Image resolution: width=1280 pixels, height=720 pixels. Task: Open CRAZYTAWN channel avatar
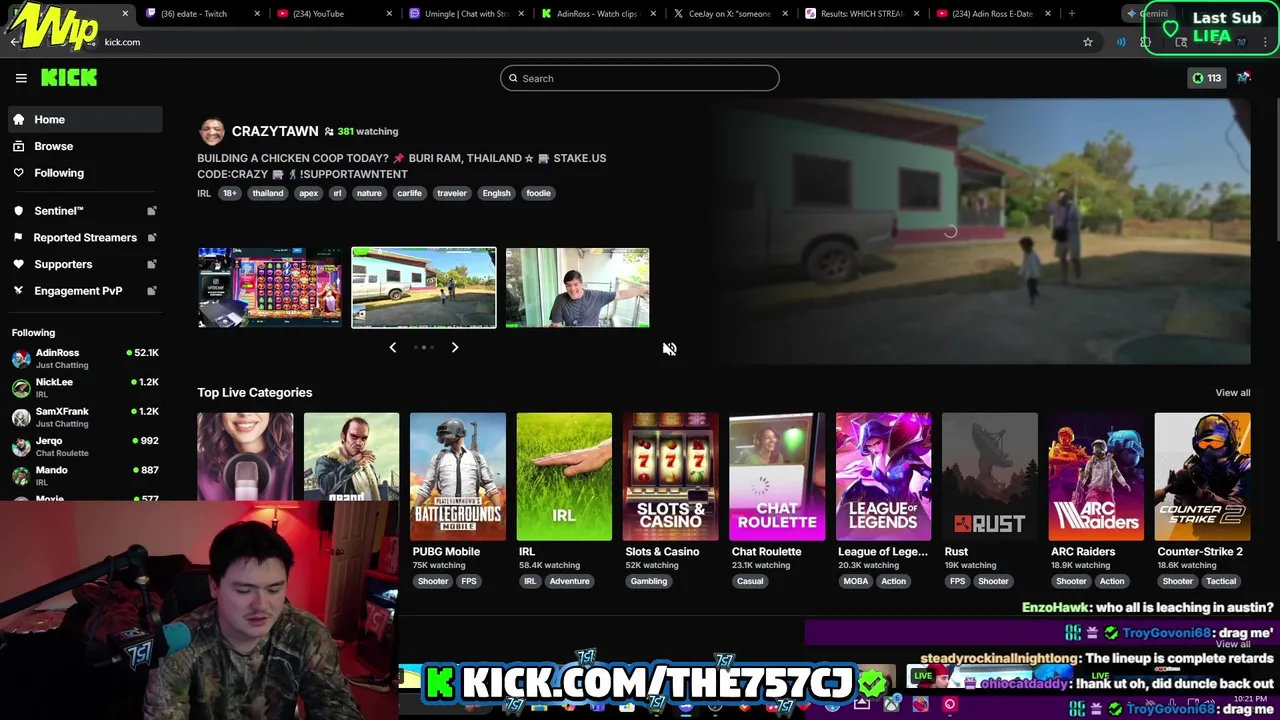click(212, 131)
